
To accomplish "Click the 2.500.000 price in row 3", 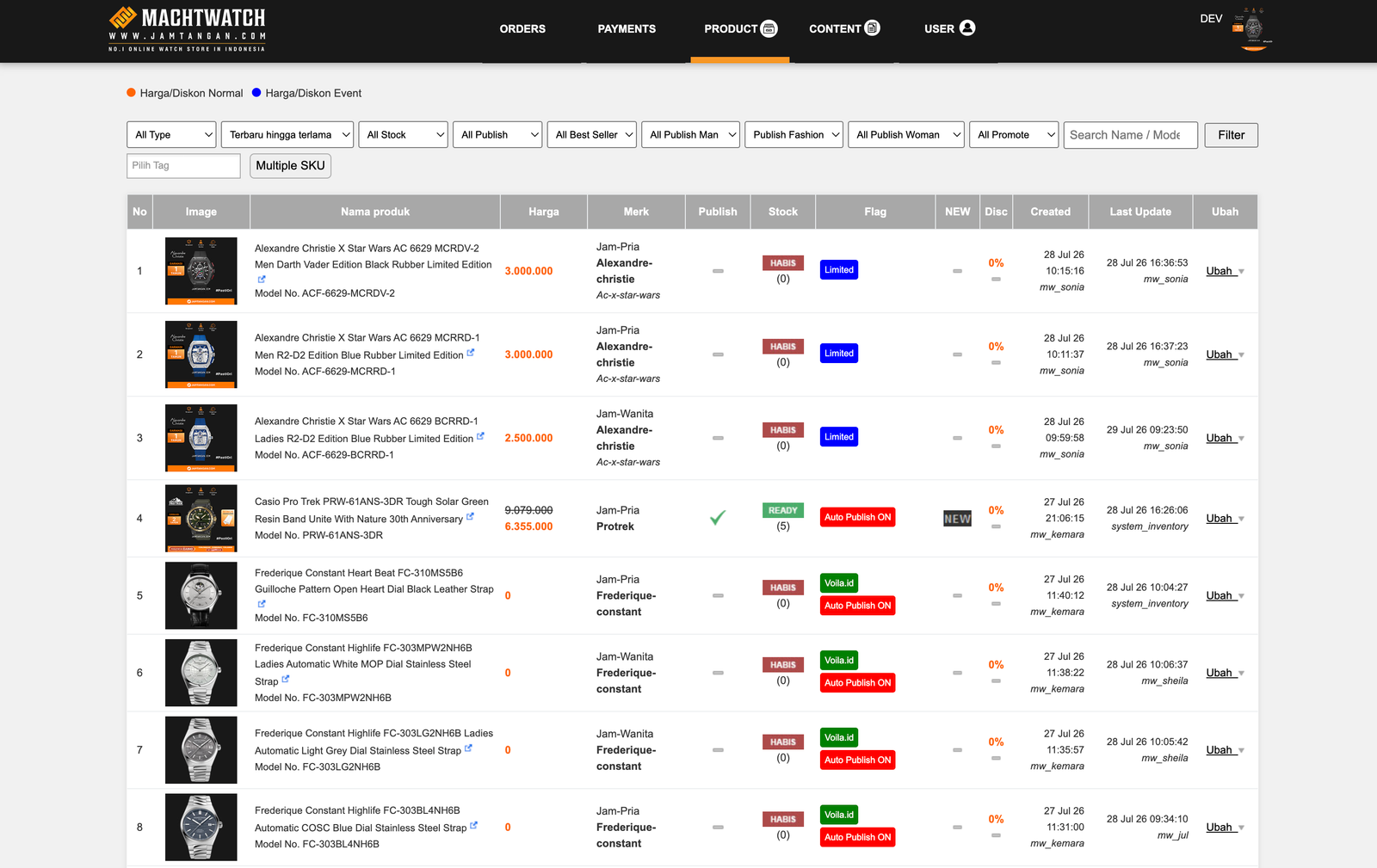I will (x=528, y=438).
